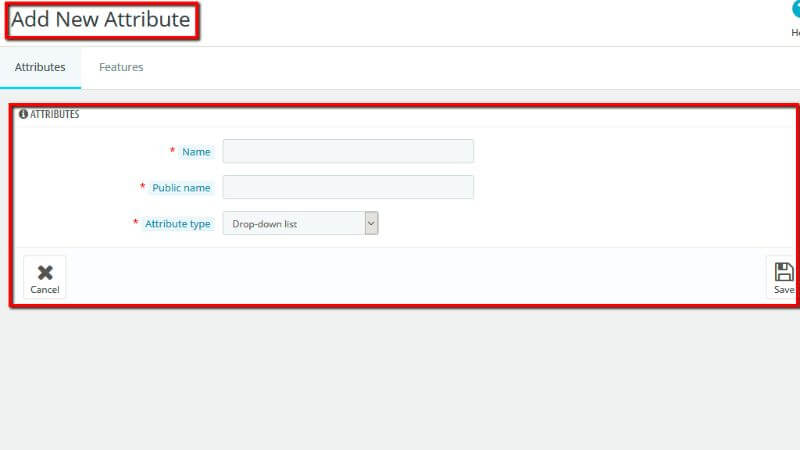Click the info icon beside ATTRIBUTES heading
Viewport: 800px width, 450px height.
pos(23,114)
